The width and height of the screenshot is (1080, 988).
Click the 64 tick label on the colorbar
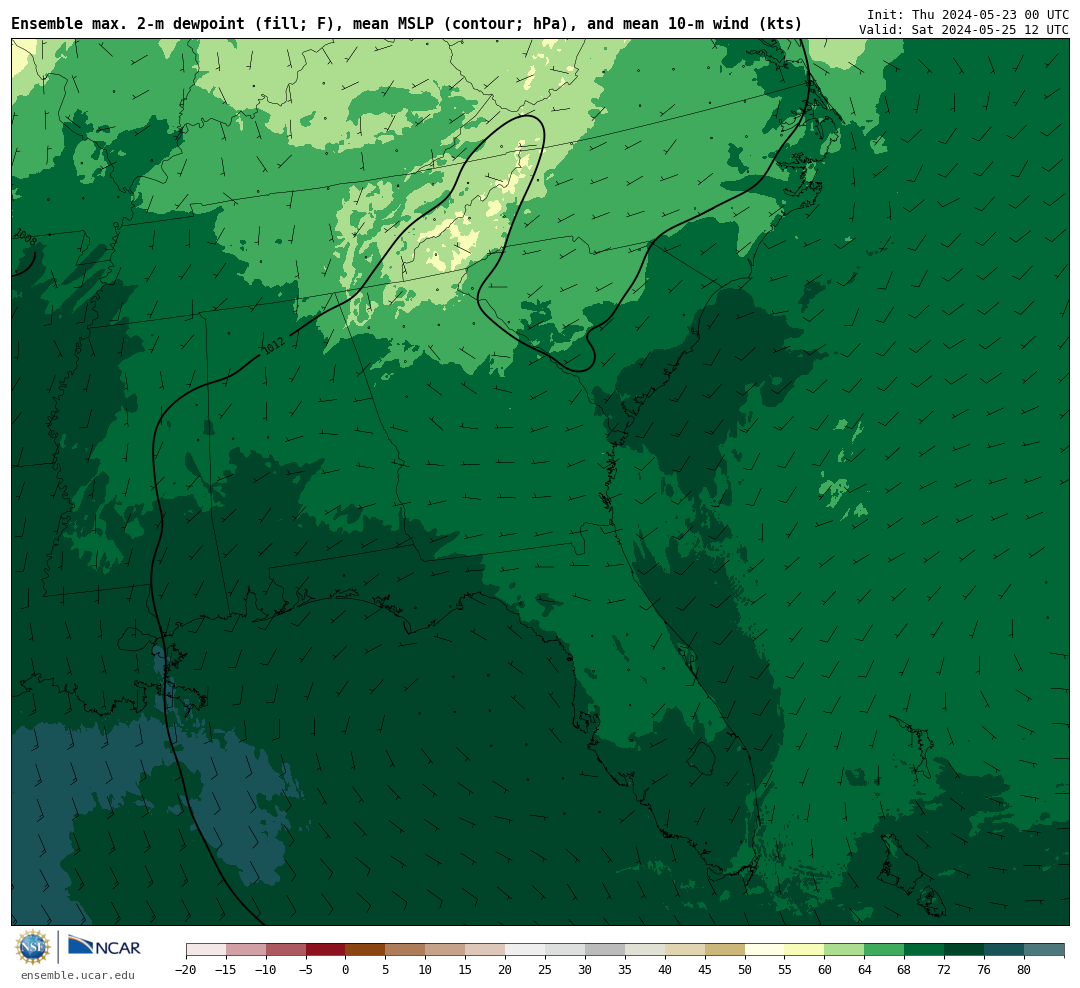pyautogui.click(x=864, y=970)
